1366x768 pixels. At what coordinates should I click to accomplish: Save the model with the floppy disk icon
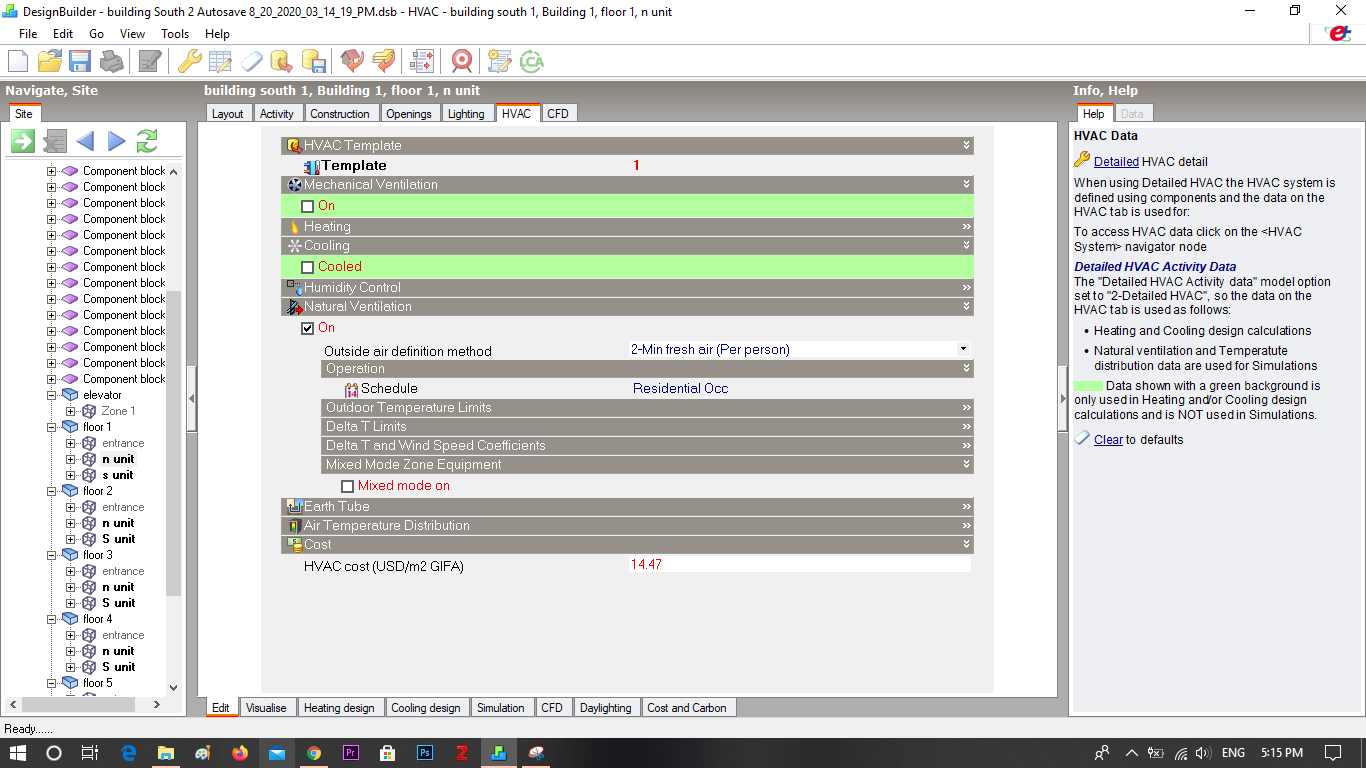click(x=80, y=61)
